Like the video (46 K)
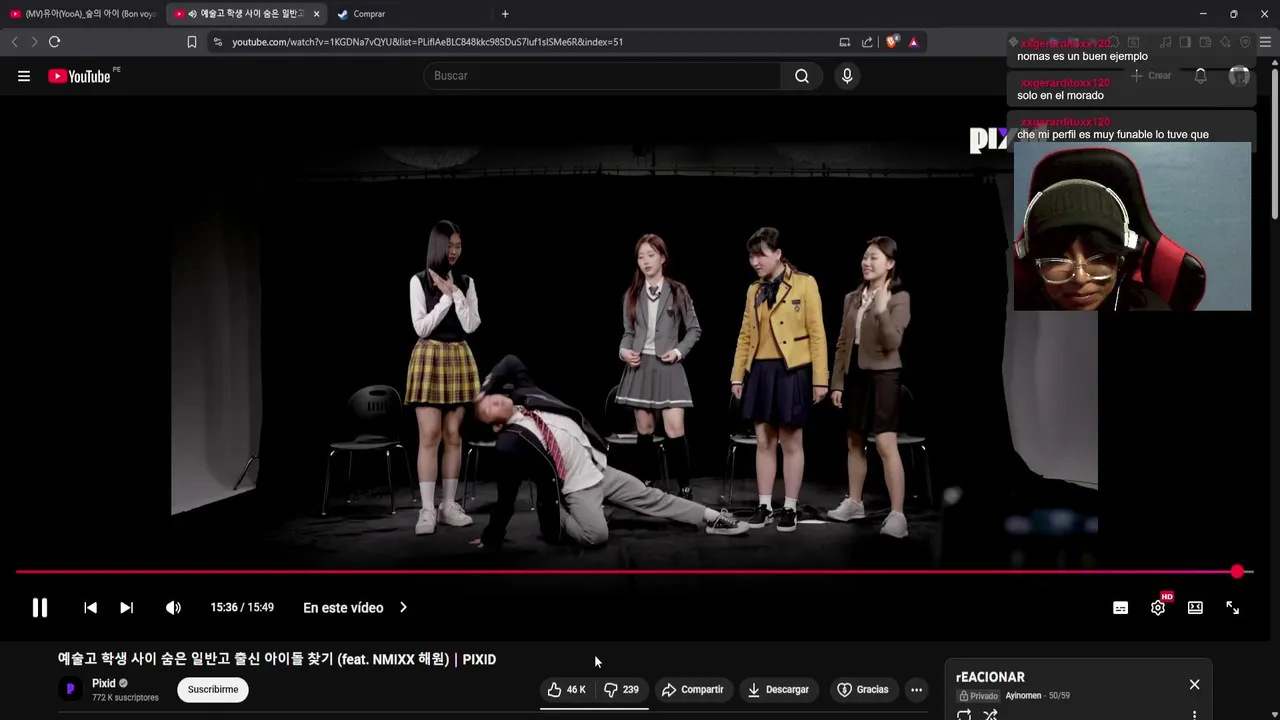The image size is (1280, 720). coord(566,689)
